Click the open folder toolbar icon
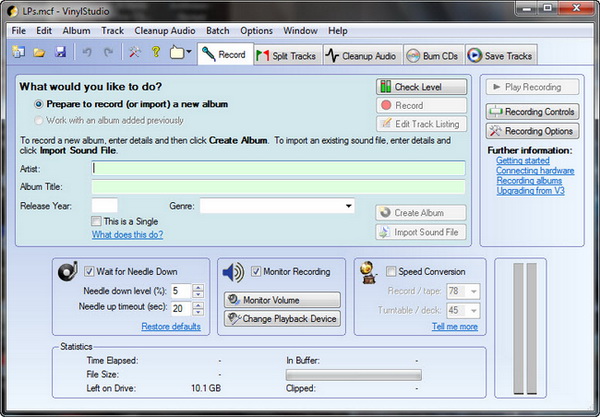This screenshot has width=600, height=417. [x=39, y=52]
